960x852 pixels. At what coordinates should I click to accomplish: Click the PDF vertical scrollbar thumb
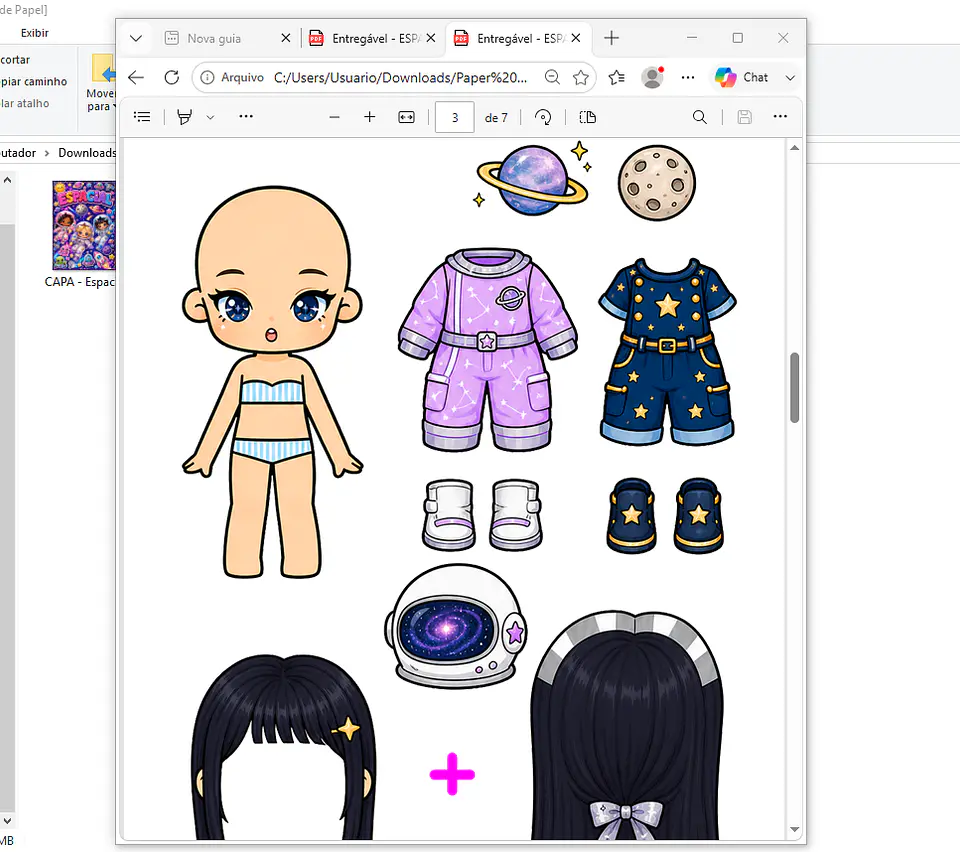pyautogui.click(x=795, y=387)
